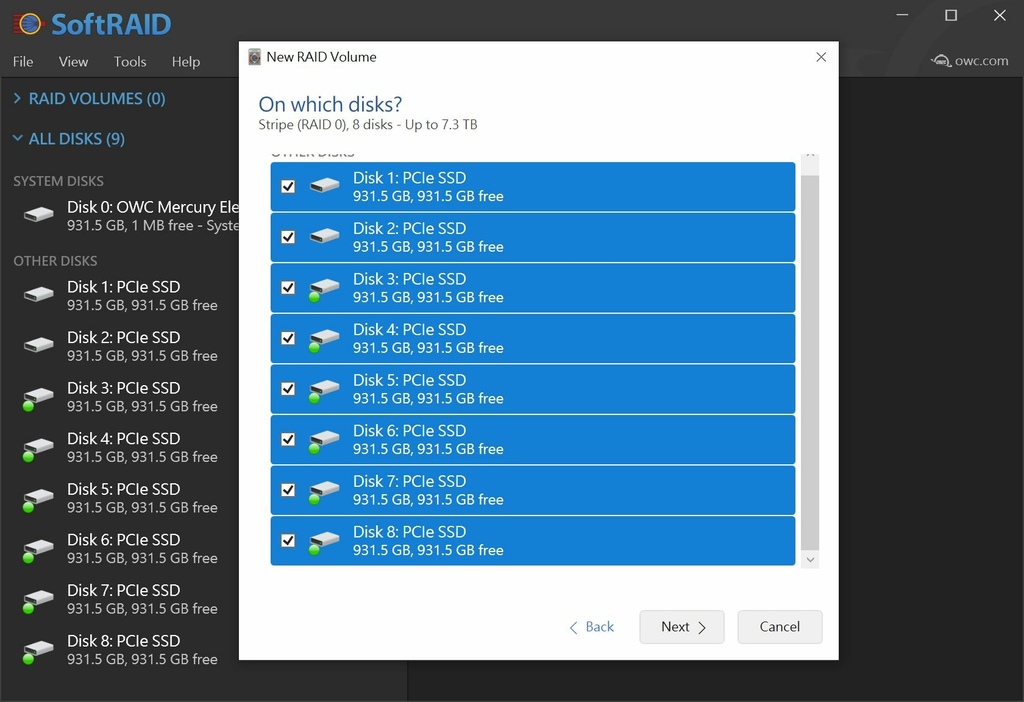Uncheck the Disk 4 checkbox
The image size is (1024, 702).
[x=288, y=338]
